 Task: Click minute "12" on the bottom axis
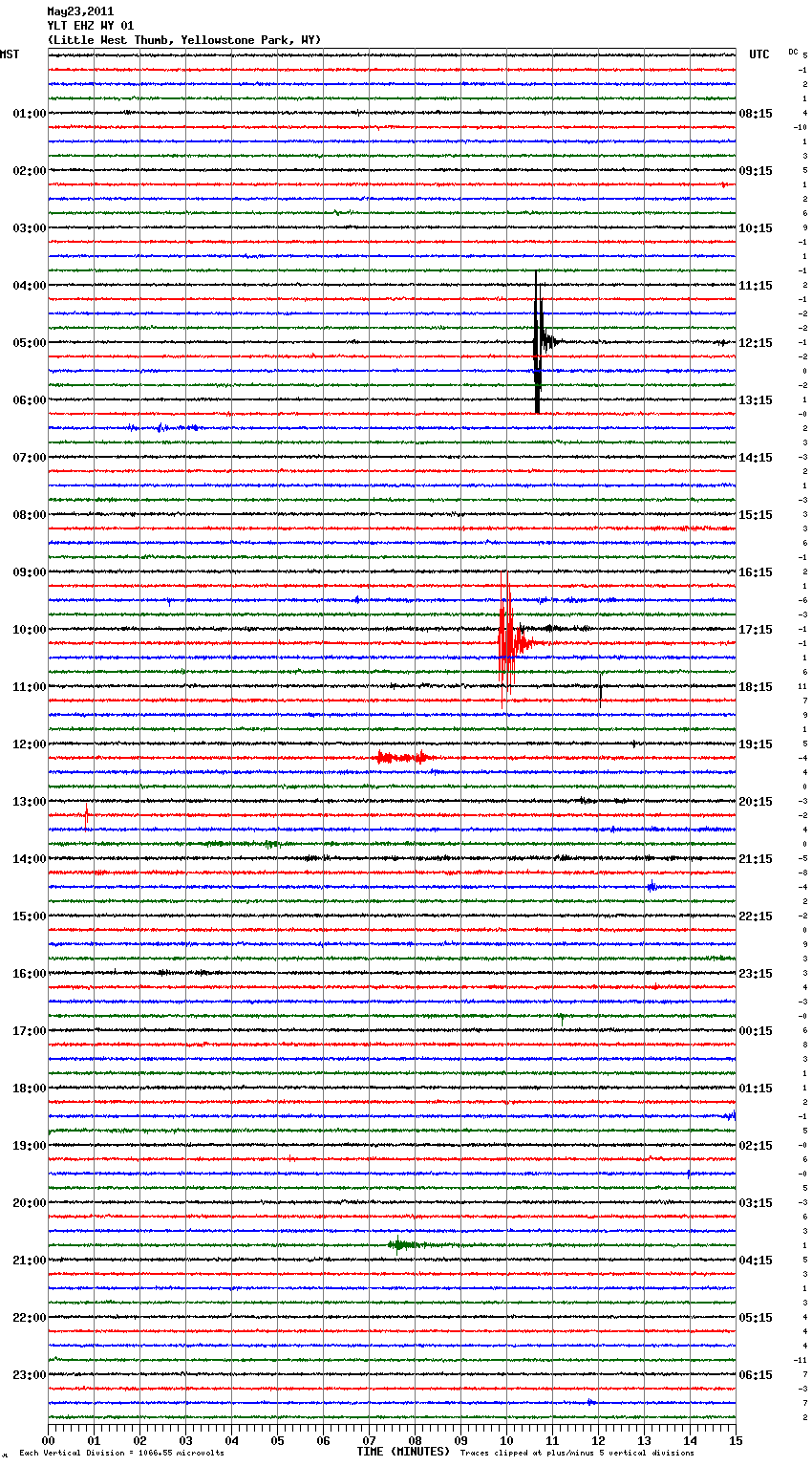[598, 1440]
